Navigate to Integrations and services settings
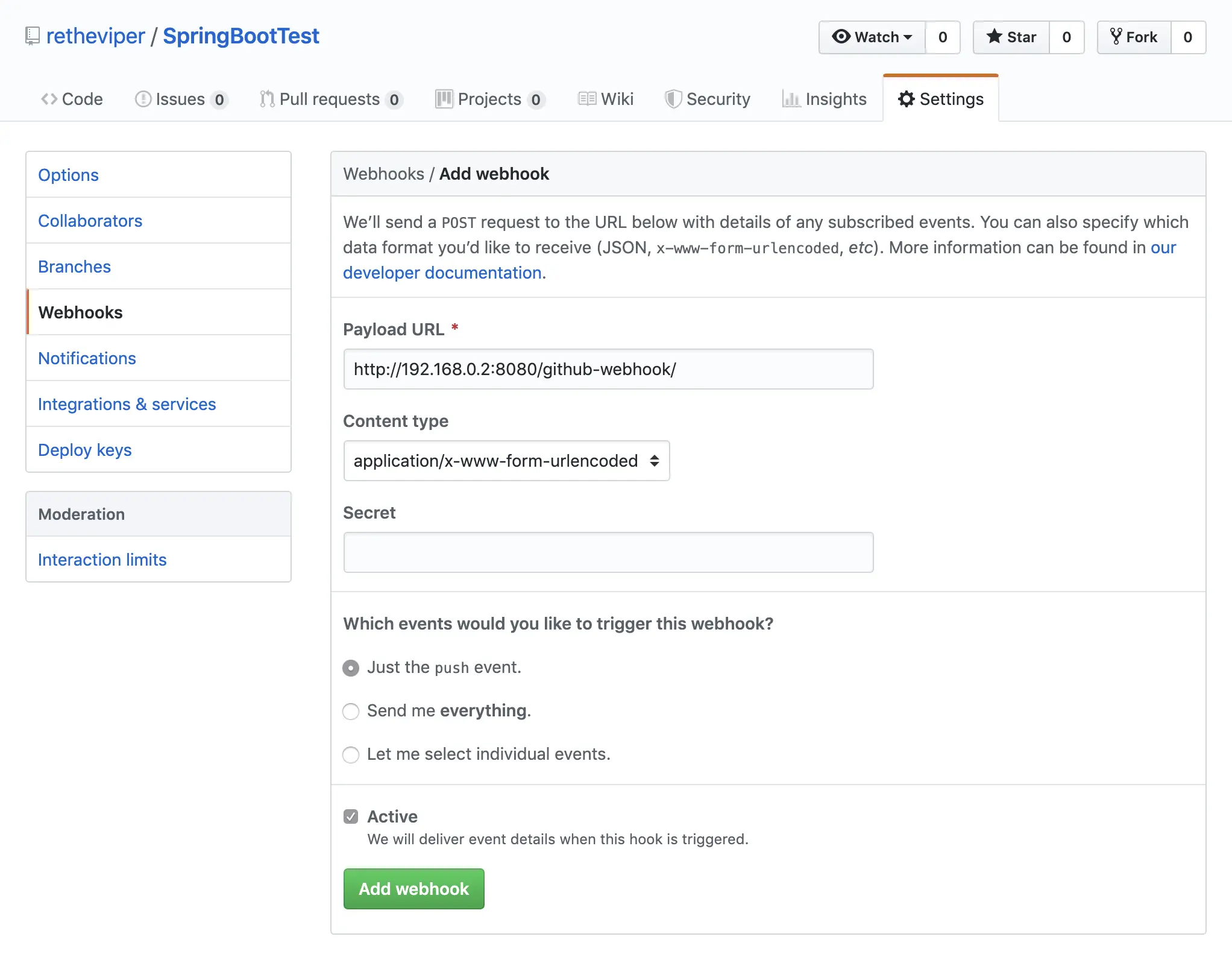This screenshot has height=960, width=1232. (126, 403)
